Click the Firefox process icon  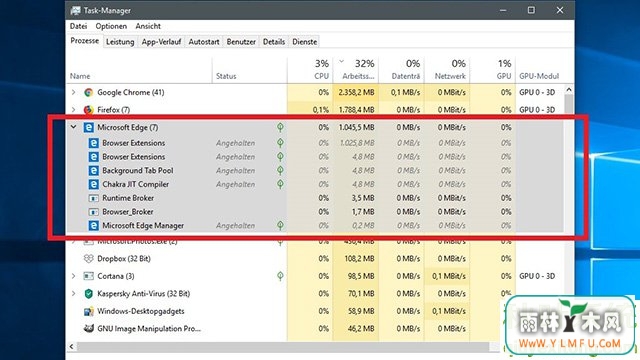coord(89,110)
